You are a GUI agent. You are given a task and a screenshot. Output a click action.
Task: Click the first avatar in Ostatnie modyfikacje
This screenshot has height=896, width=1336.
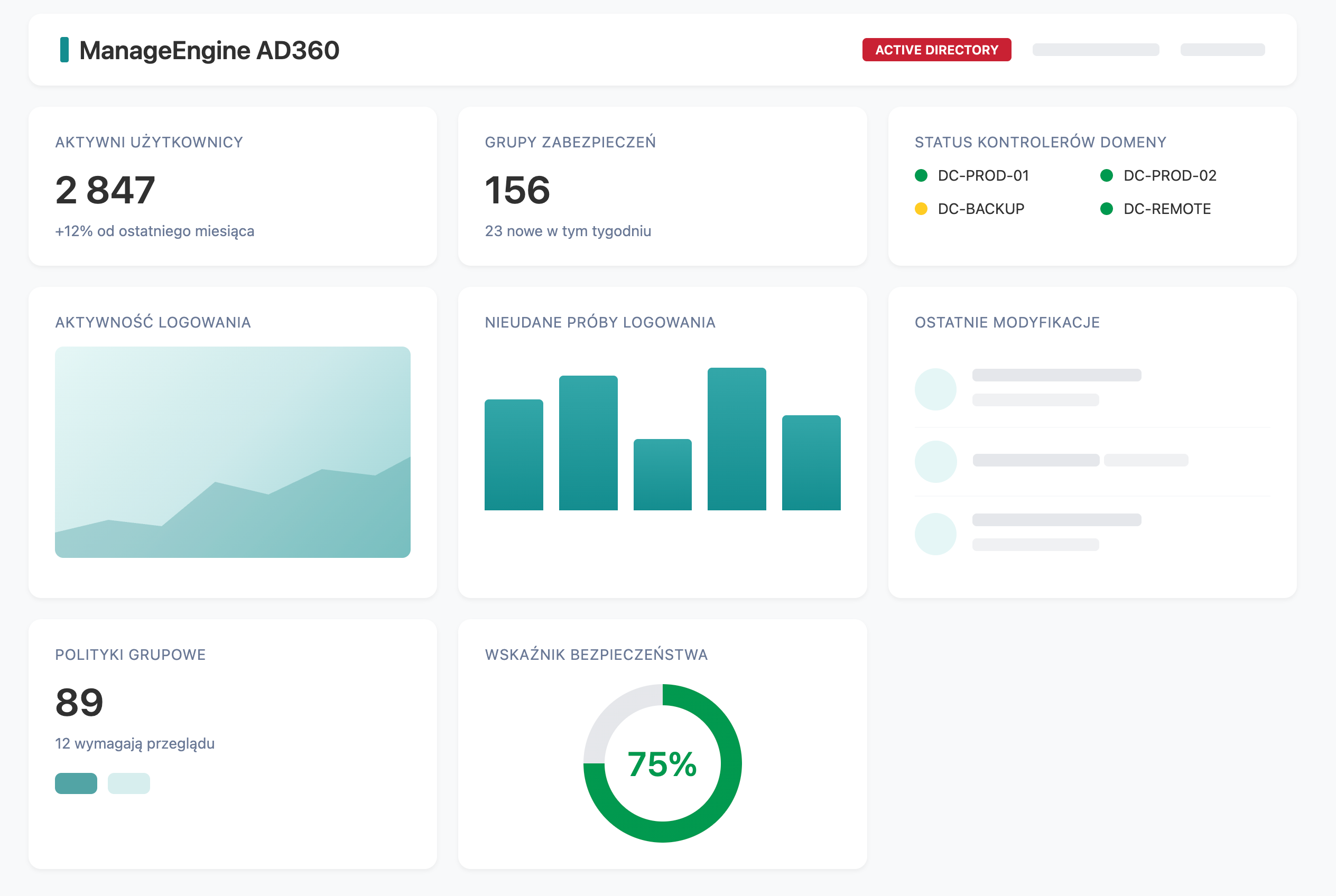click(x=935, y=389)
